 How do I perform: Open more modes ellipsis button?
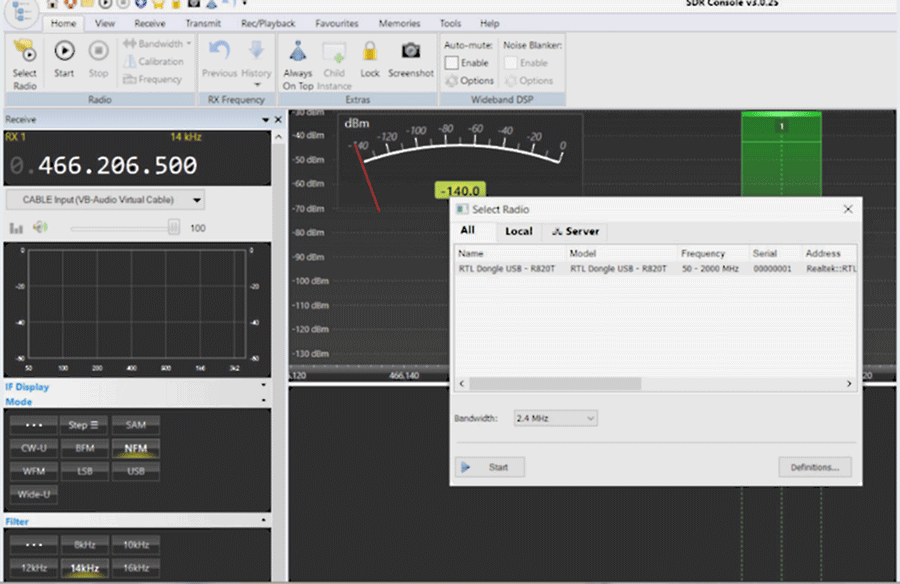click(34, 425)
